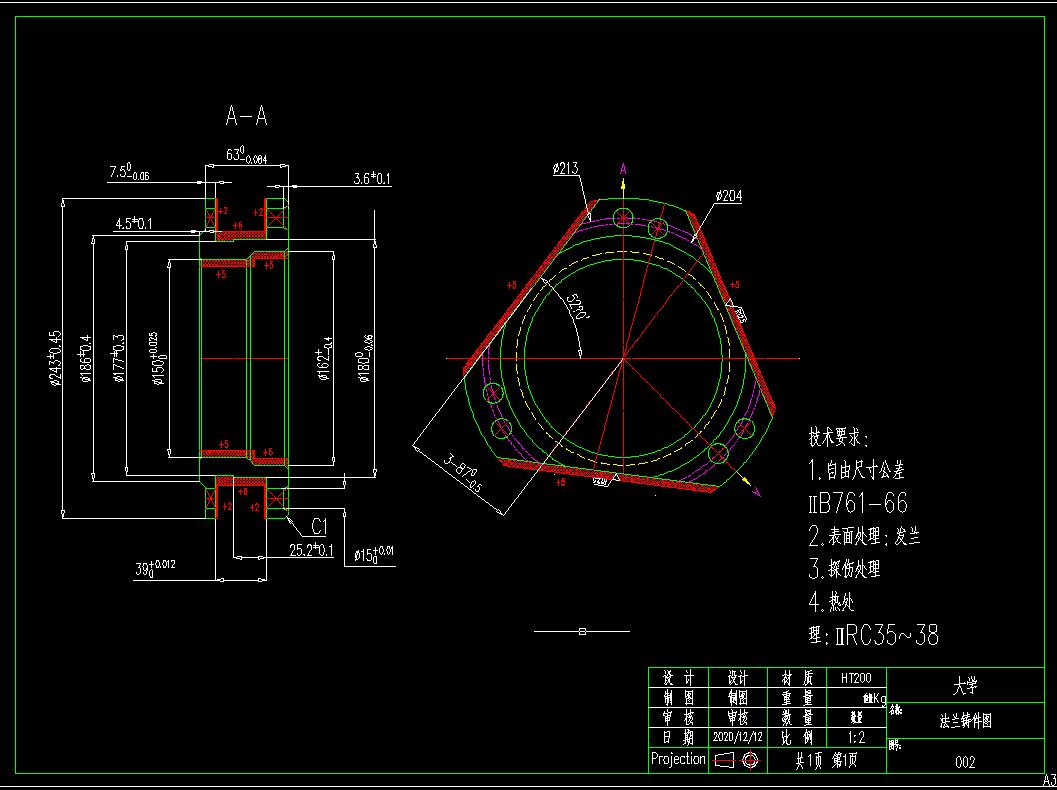Click the 39 +0.012 dimension text
1057x790 pixels.
(155, 568)
